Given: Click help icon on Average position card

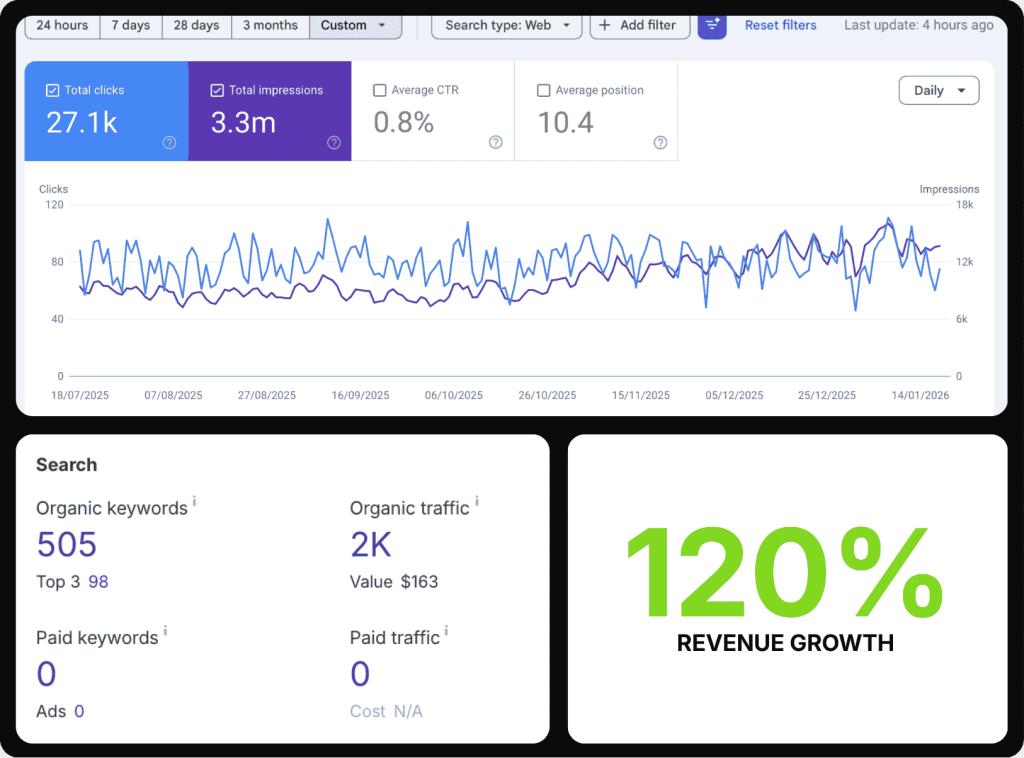Looking at the screenshot, I should (660, 143).
